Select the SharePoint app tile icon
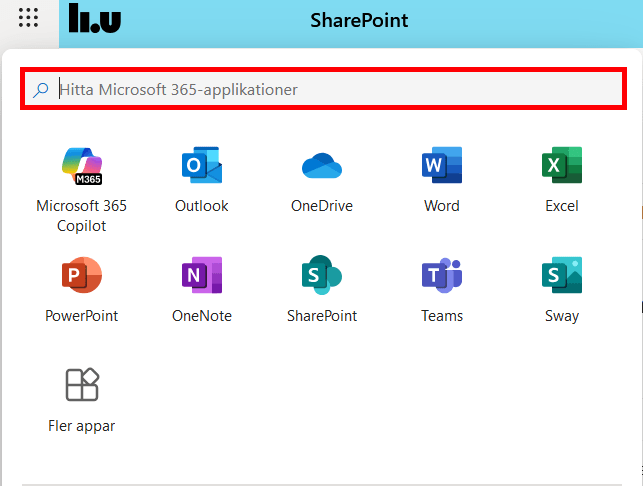This screenshot has width=643, height=486. 322,275
